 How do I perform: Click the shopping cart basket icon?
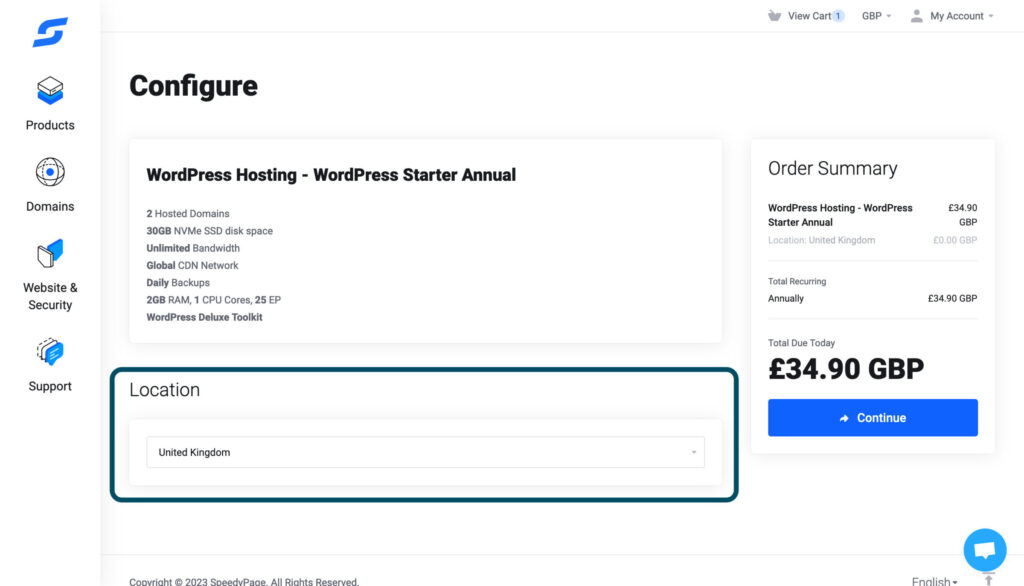click(x=774, y=16)
